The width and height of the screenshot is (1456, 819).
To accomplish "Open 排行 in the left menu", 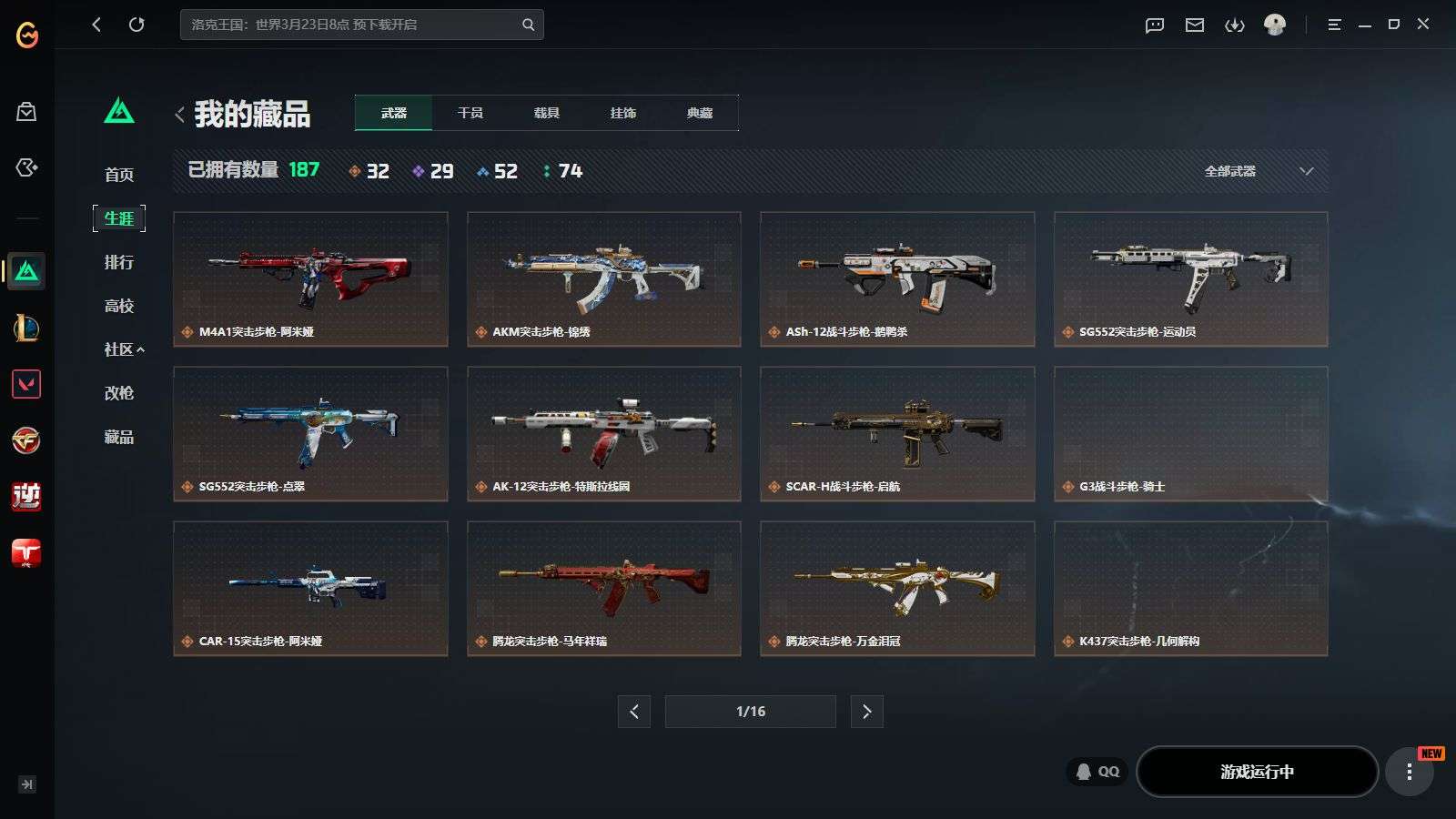I will pos(119,262).
